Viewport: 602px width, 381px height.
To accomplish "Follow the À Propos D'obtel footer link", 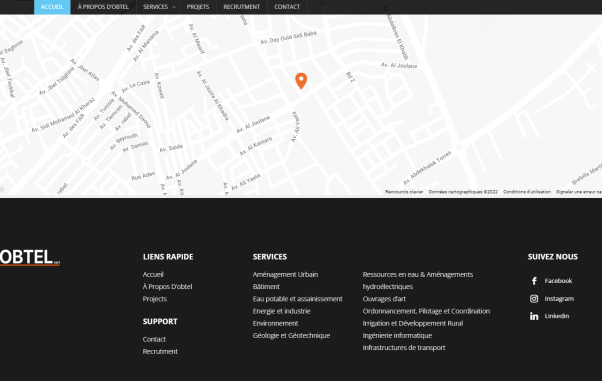I will click(x=167, y=287).
